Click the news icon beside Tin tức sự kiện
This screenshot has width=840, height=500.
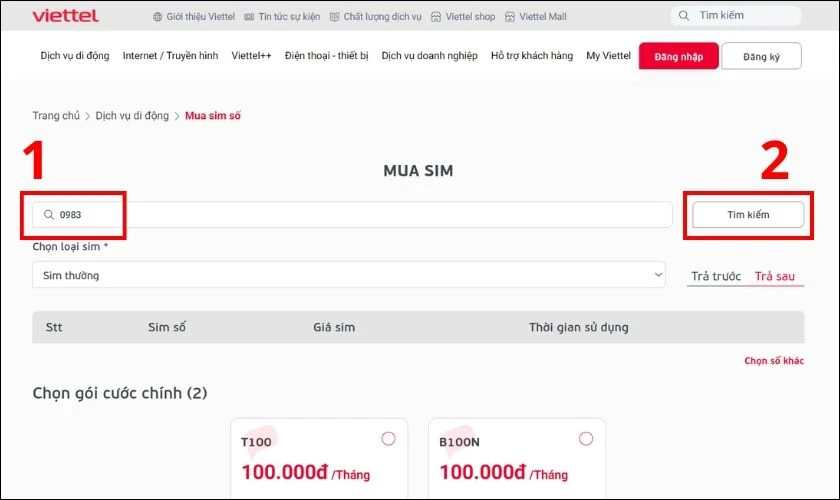249,17
